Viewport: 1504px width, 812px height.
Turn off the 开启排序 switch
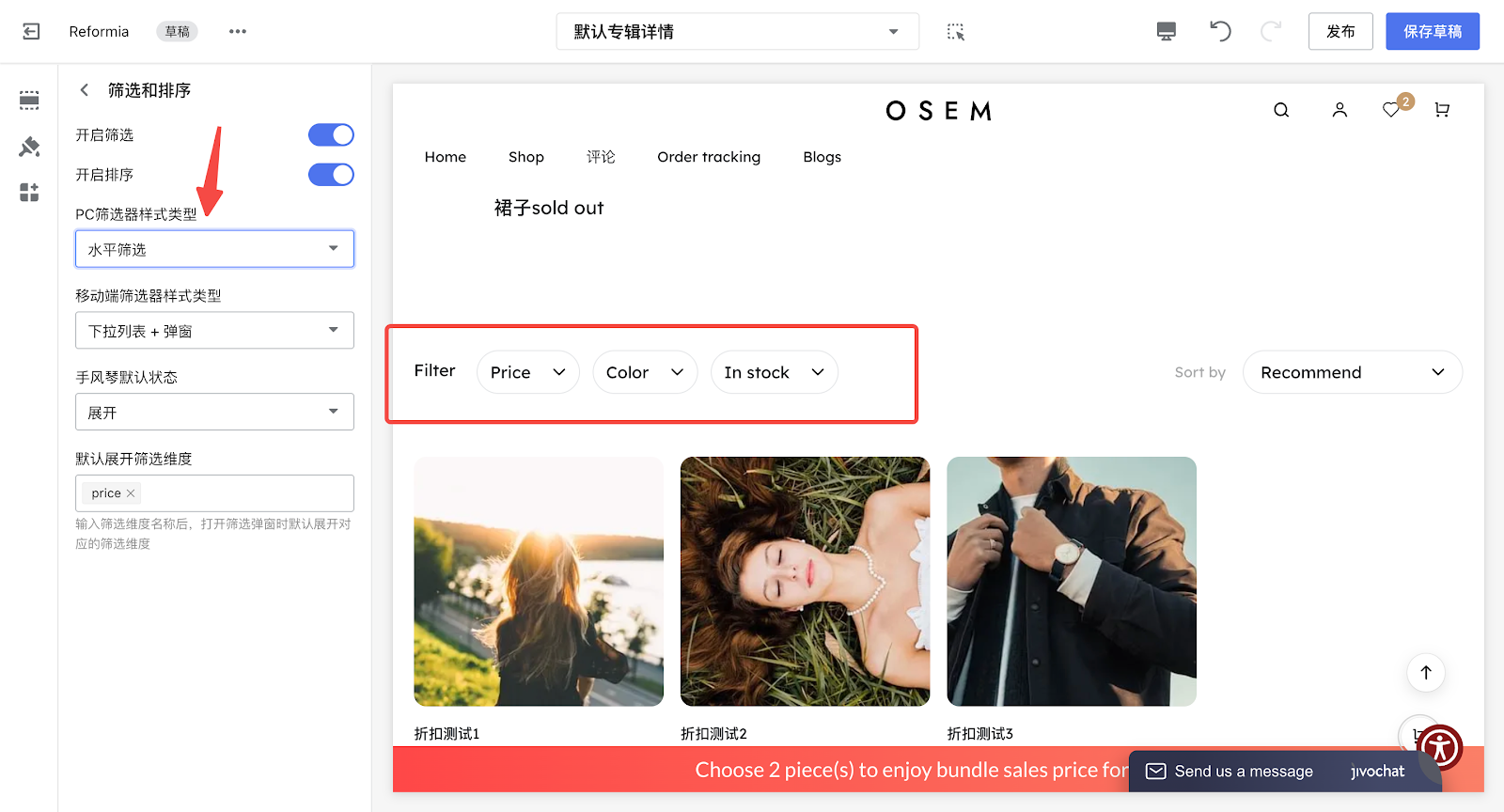click(331, 175)
